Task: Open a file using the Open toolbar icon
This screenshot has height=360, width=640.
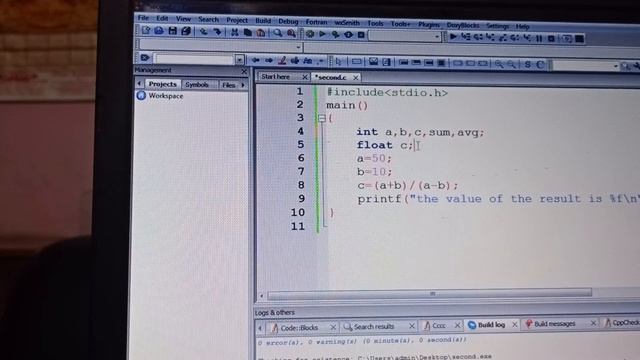Action: pos(159,31)
